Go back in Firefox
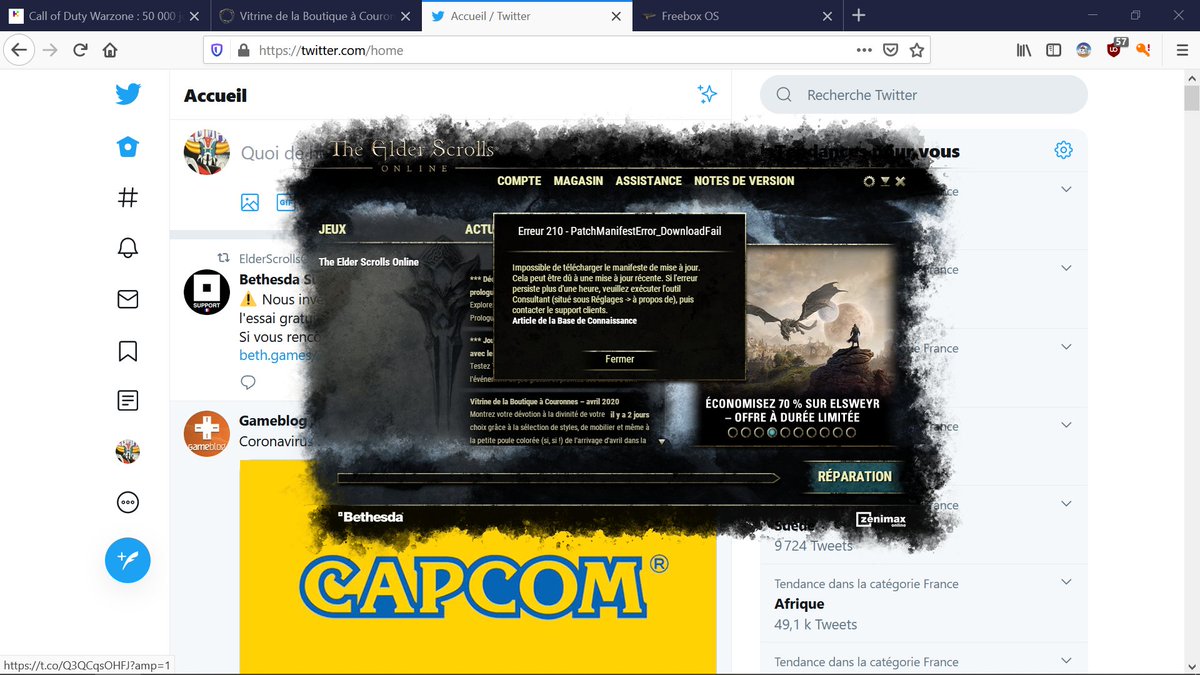This screenshot has height=675, width=1200. [x=19, y=50]
